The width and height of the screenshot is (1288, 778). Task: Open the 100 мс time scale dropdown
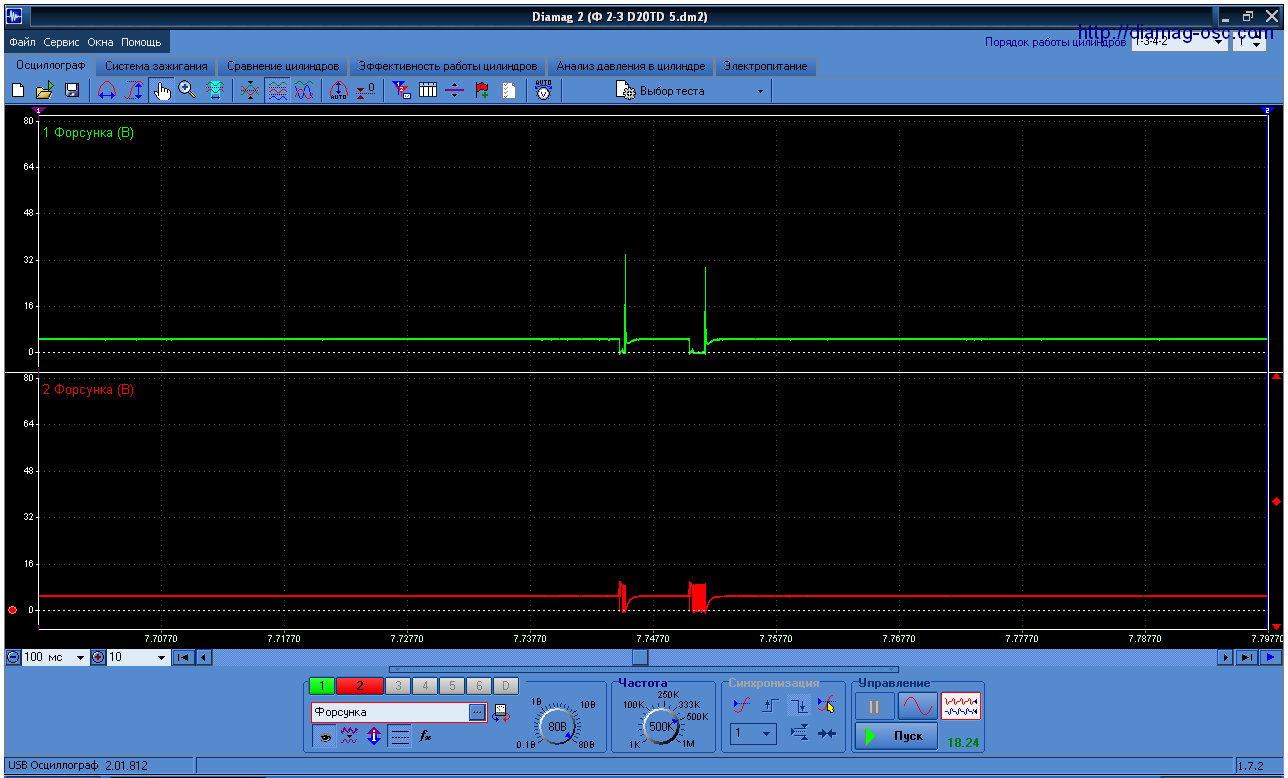(54, 657)
